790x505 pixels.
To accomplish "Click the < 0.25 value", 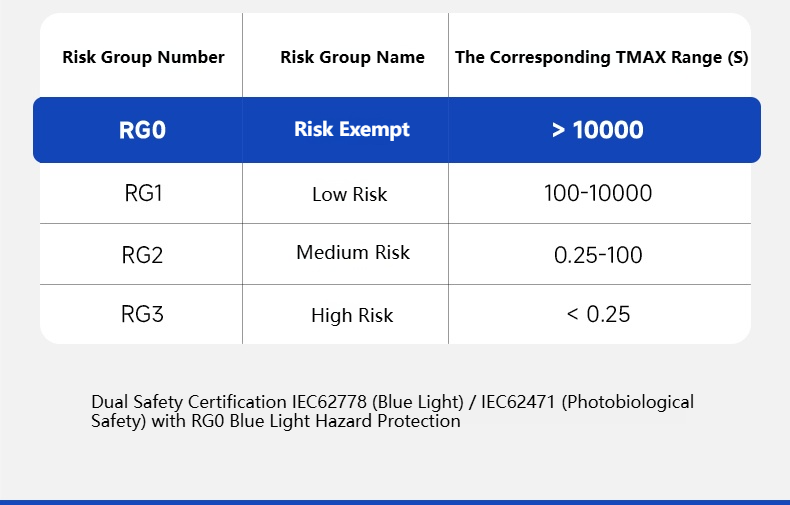I will pyautogui.click(x=598, y=314).
